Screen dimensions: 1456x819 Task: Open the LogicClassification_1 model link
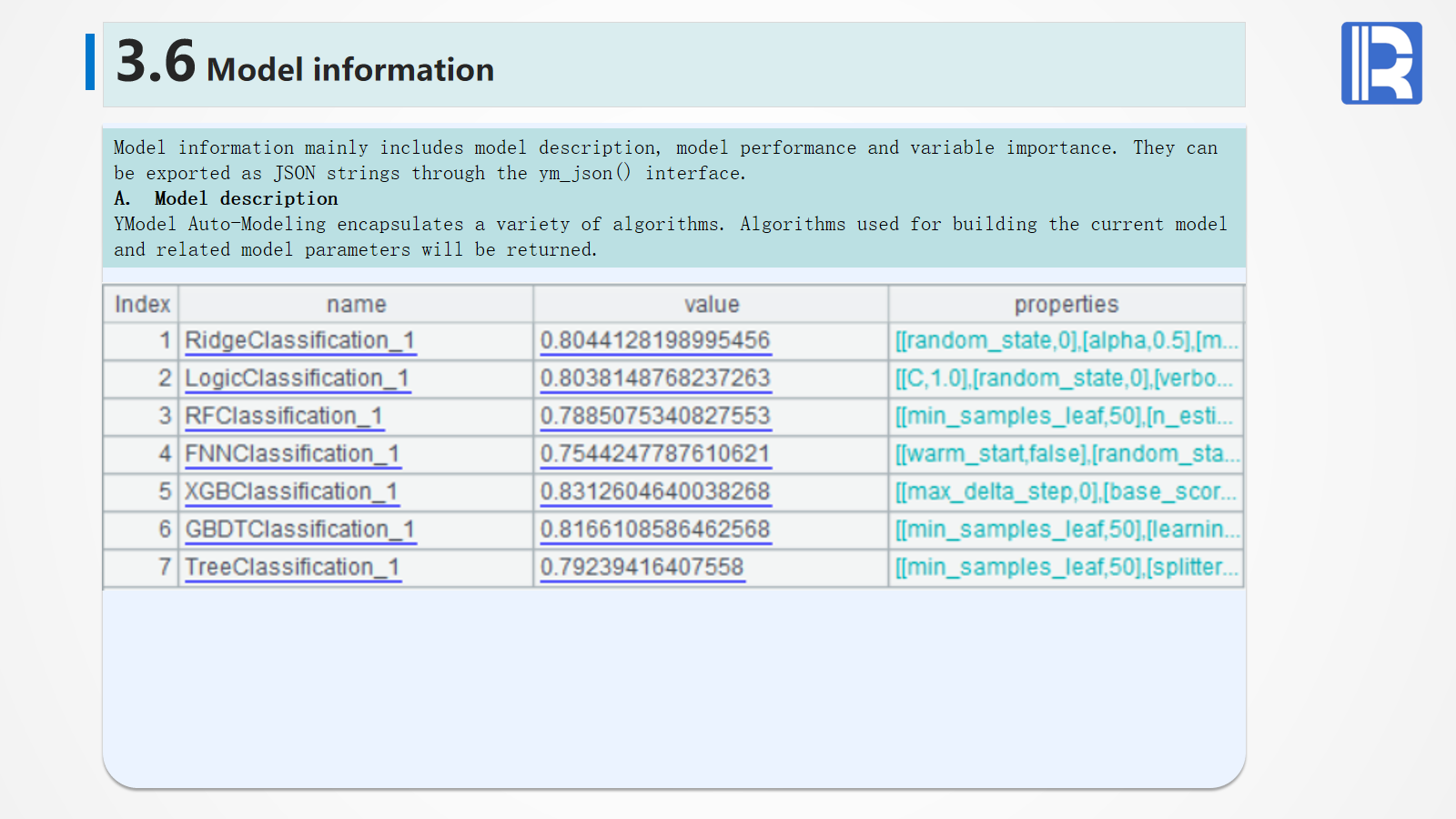(x=297, y=379)
